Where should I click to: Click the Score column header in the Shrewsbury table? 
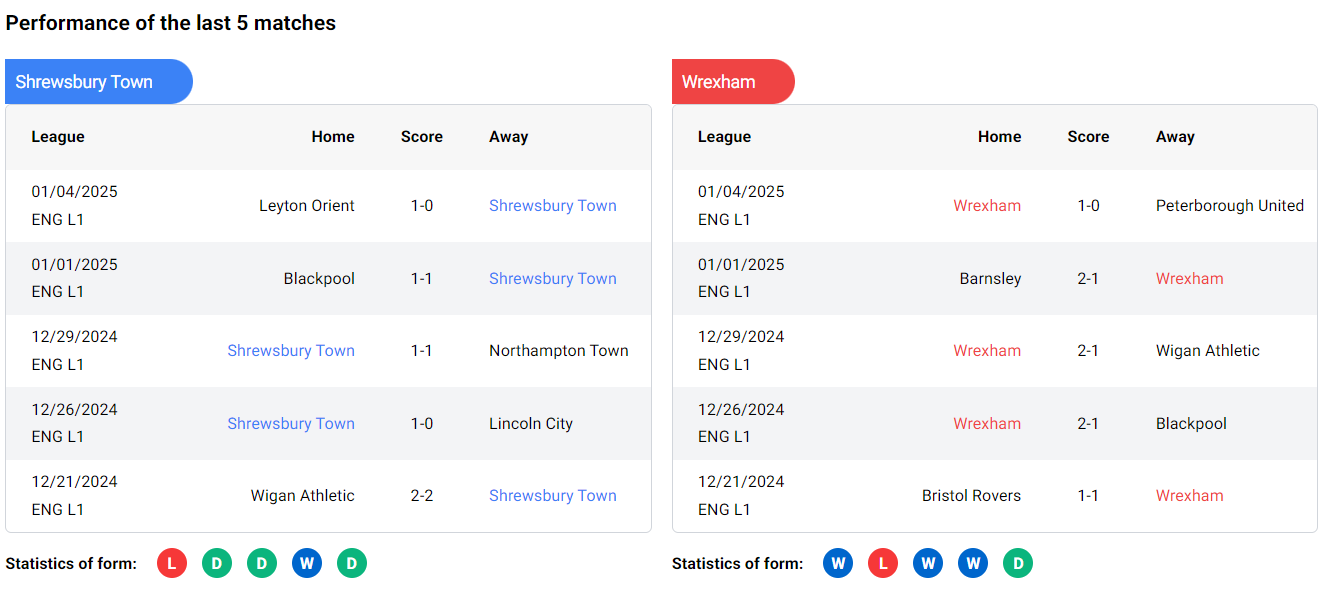click(421, 137)
